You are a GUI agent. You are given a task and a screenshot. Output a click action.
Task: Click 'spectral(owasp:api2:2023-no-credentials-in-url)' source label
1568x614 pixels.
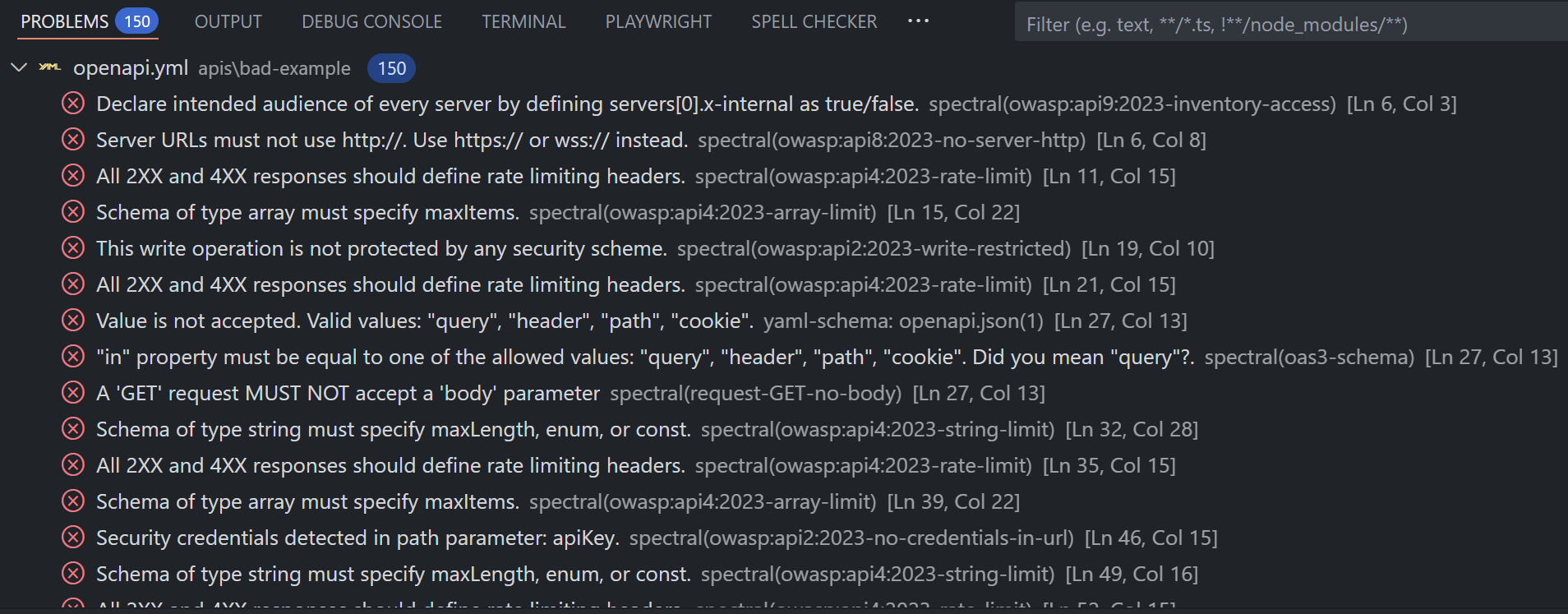[x=851, y=538]
